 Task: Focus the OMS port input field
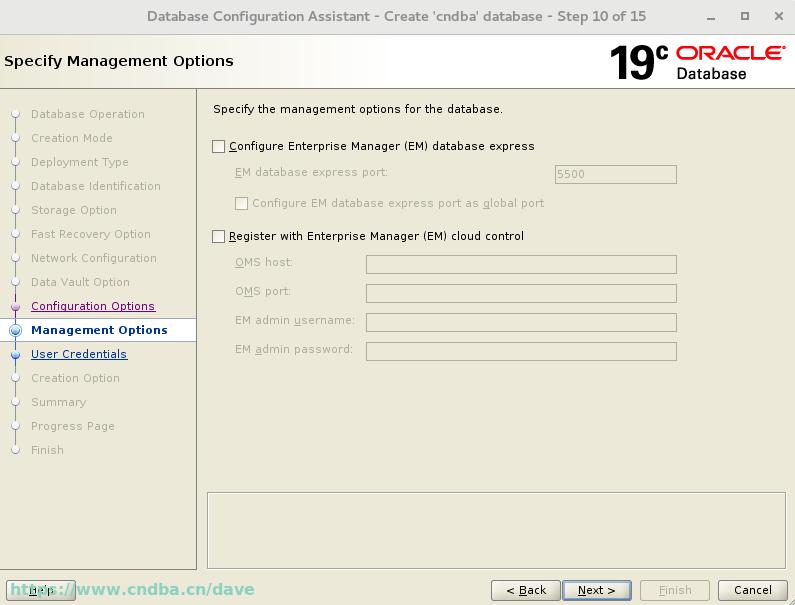(521, 293)
